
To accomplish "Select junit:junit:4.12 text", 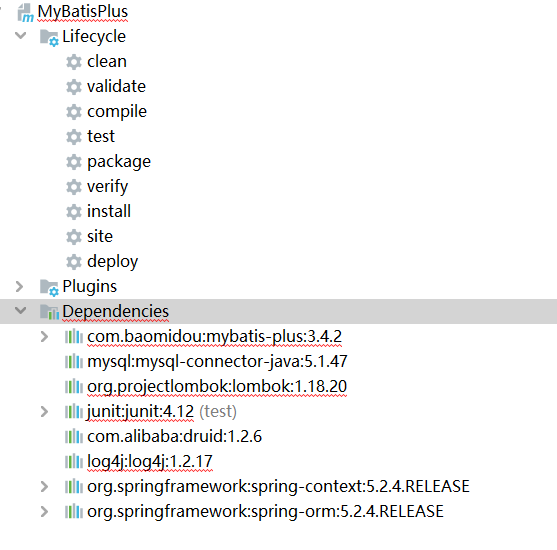I will coord(141,412).
